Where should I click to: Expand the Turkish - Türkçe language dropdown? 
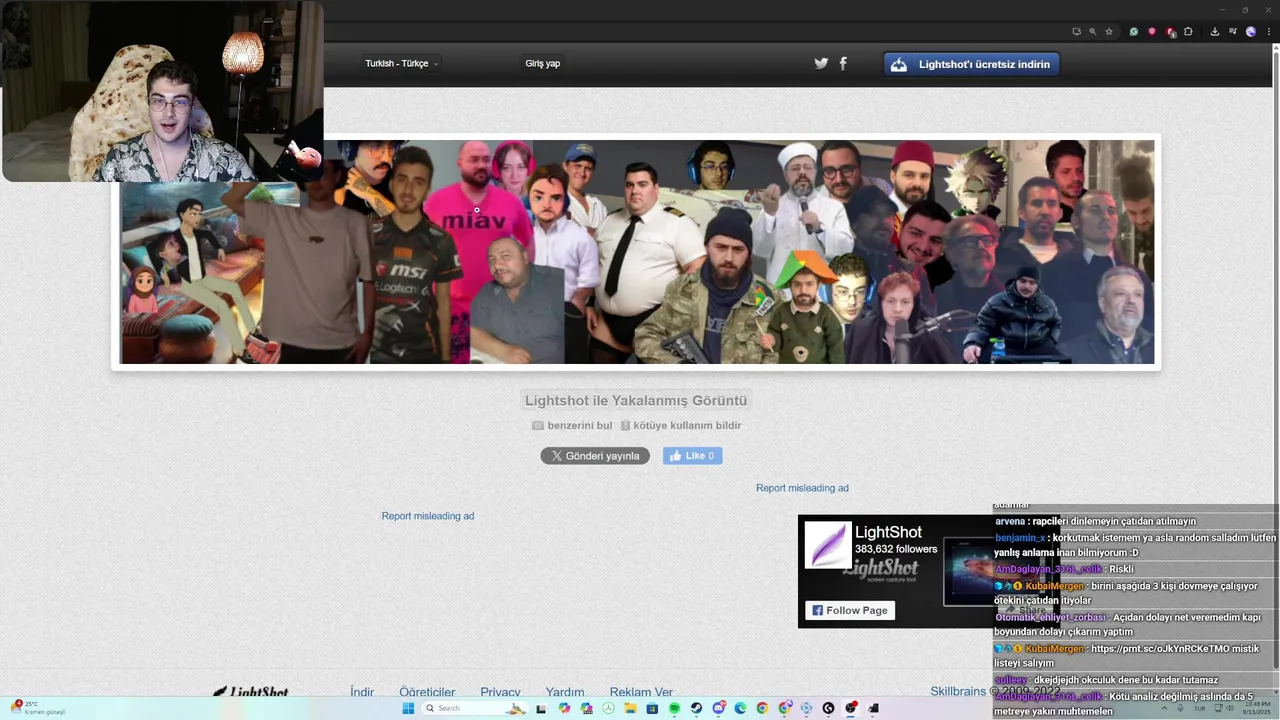pos(401,63)
